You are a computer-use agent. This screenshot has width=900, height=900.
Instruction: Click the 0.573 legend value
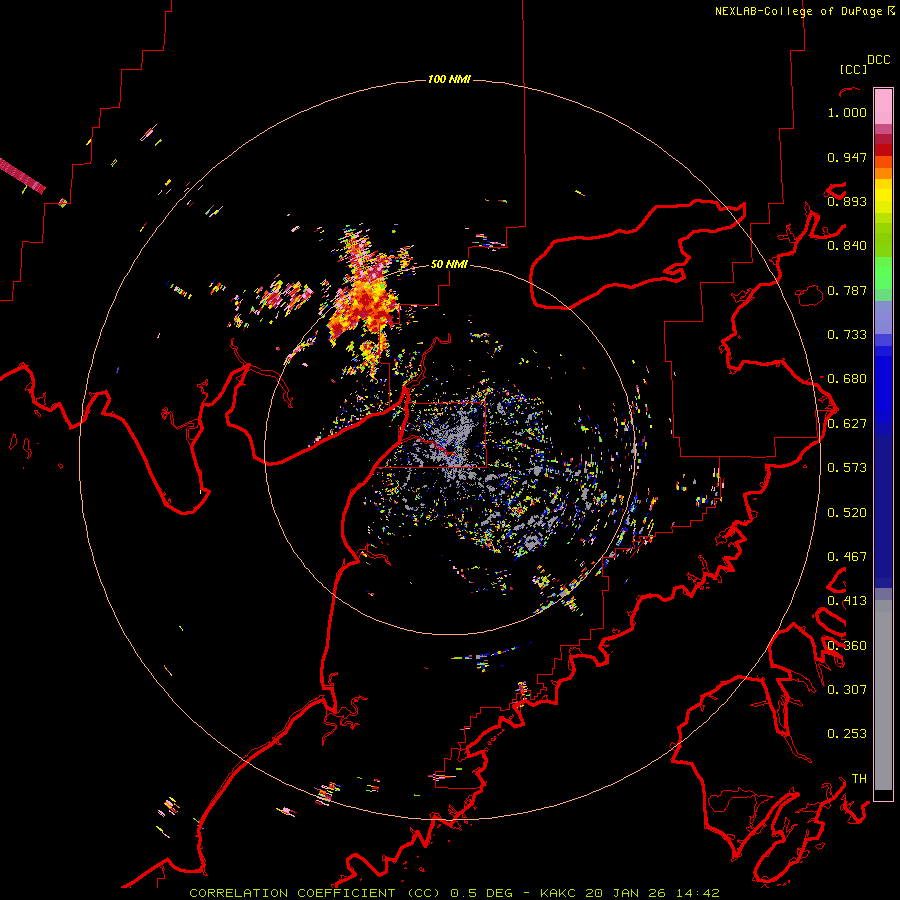tap(847, 468)
